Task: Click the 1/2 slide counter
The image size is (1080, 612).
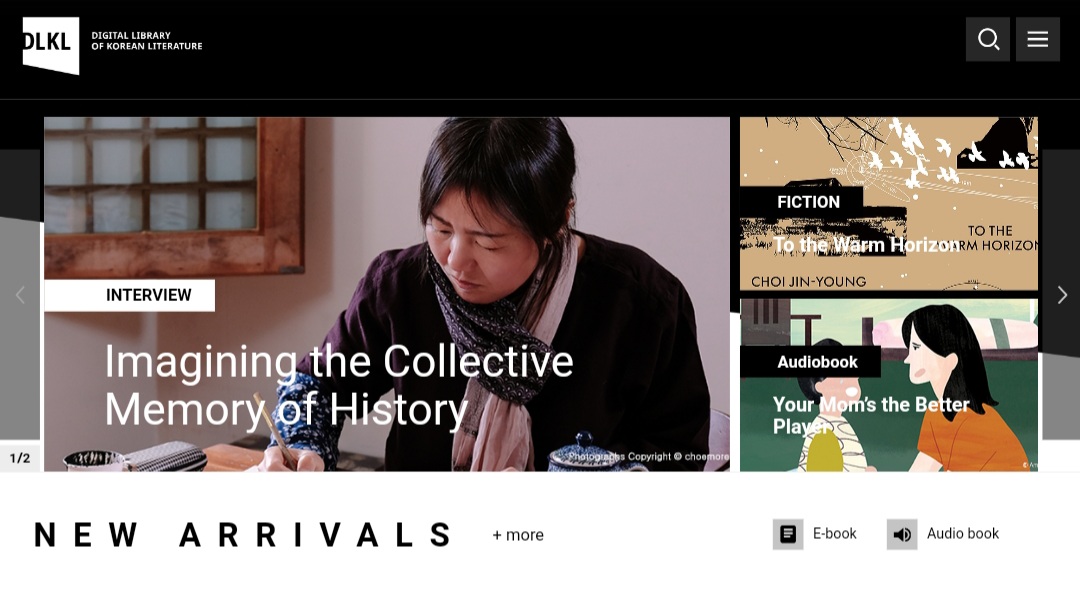Action: click(20, 458)
